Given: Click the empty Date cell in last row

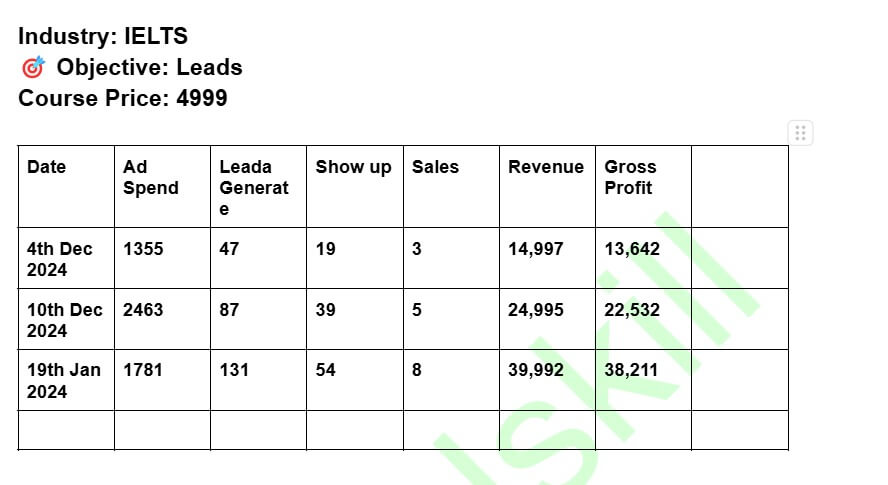Looking at the screenshot, I should [x=66, y=430].
